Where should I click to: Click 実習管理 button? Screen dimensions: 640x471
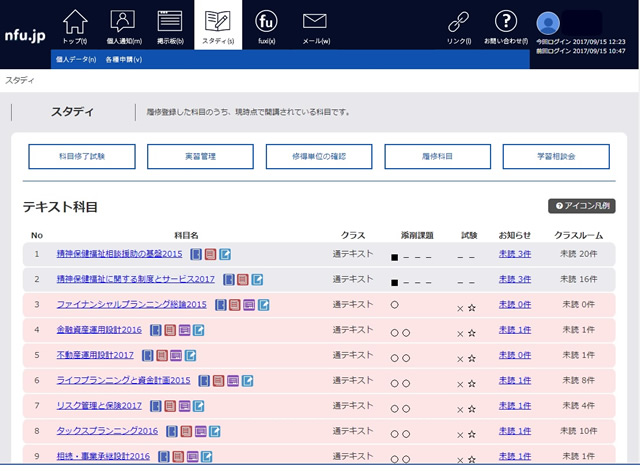click(200, 156)
